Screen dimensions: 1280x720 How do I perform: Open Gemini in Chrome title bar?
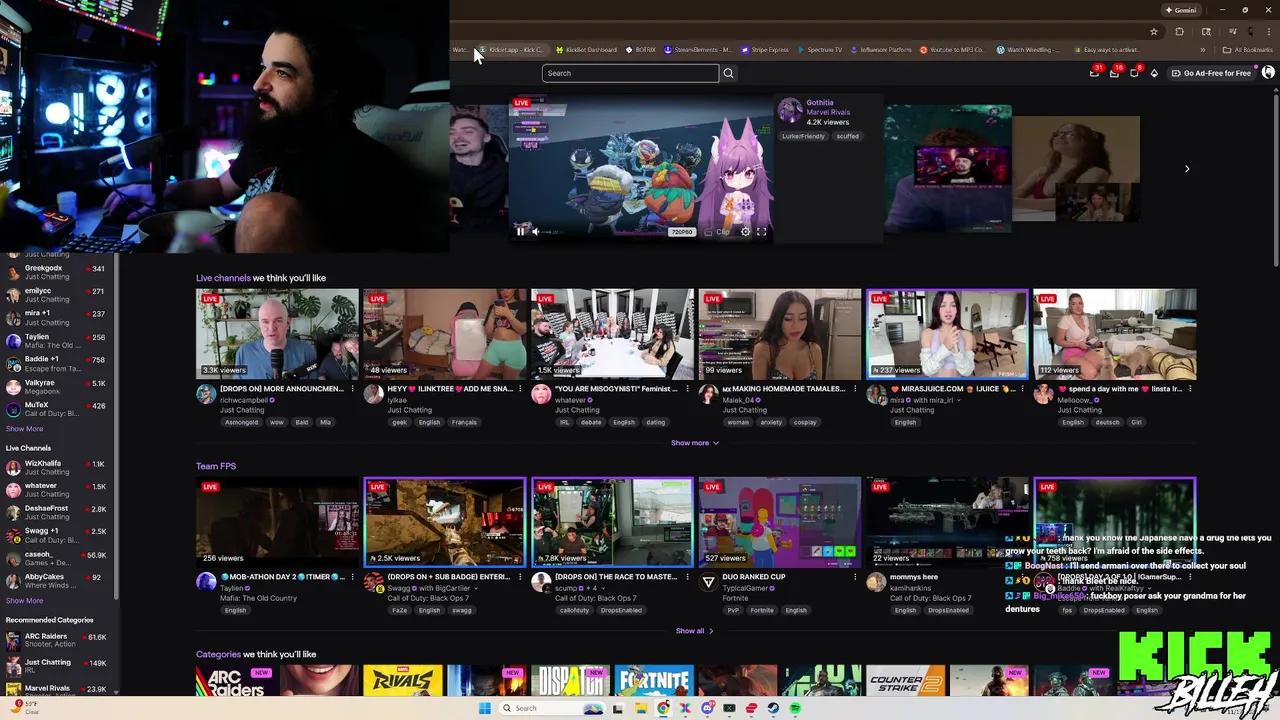coord(1181,10)
